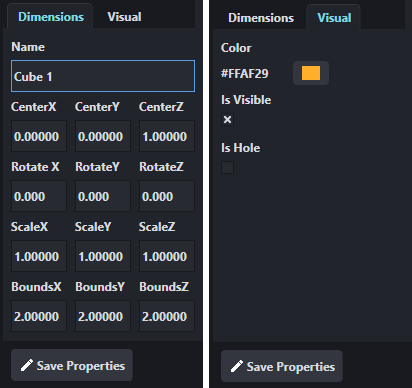Toggle the Is Visible checkbox
The width and height of the screenshot is (412, 388).
point(227,119)
